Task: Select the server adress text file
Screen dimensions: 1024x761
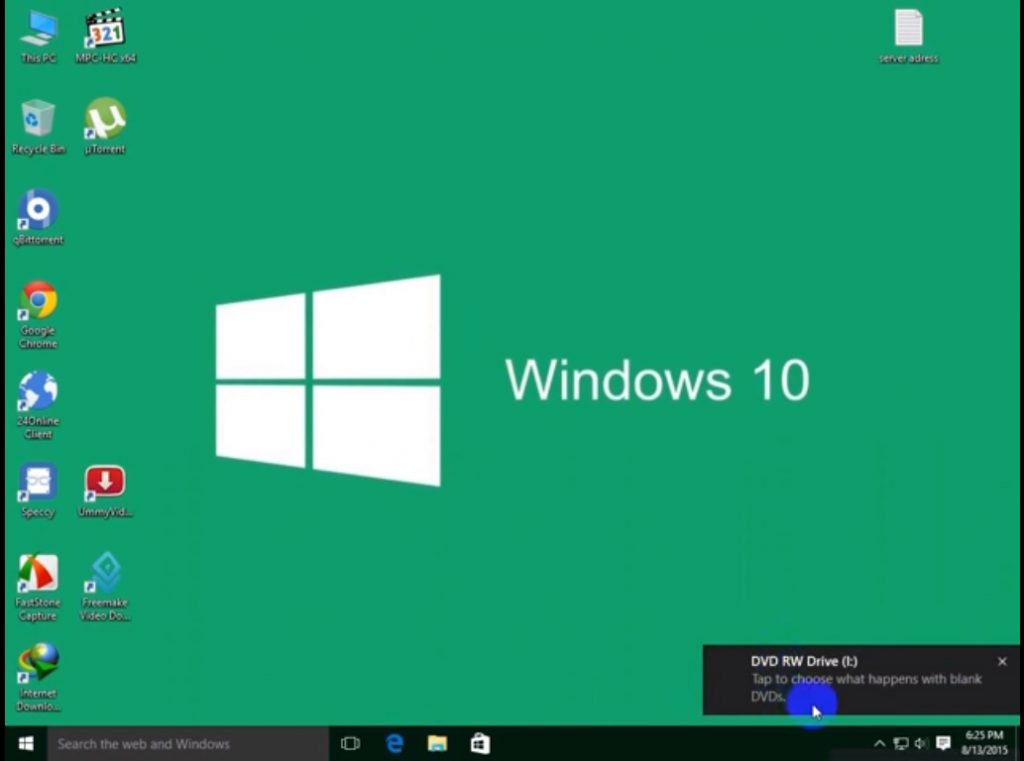Action: (x=908, y=37)
